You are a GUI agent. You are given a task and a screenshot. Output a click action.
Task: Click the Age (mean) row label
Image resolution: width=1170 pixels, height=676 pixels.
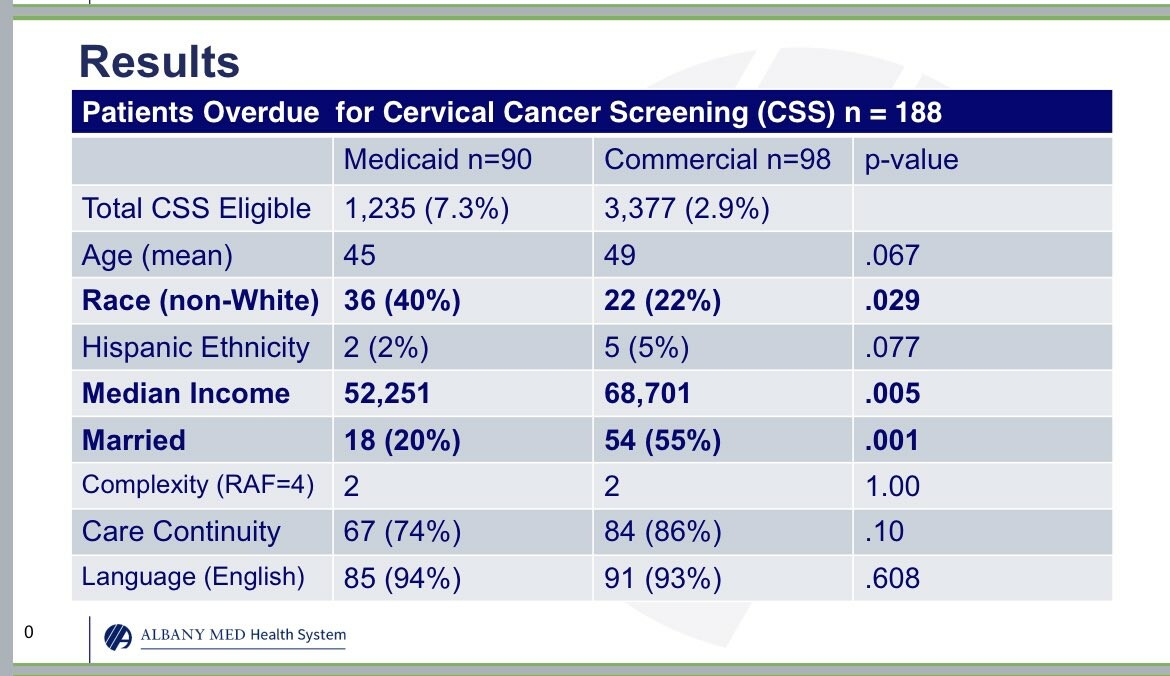[x=157, y=255]
